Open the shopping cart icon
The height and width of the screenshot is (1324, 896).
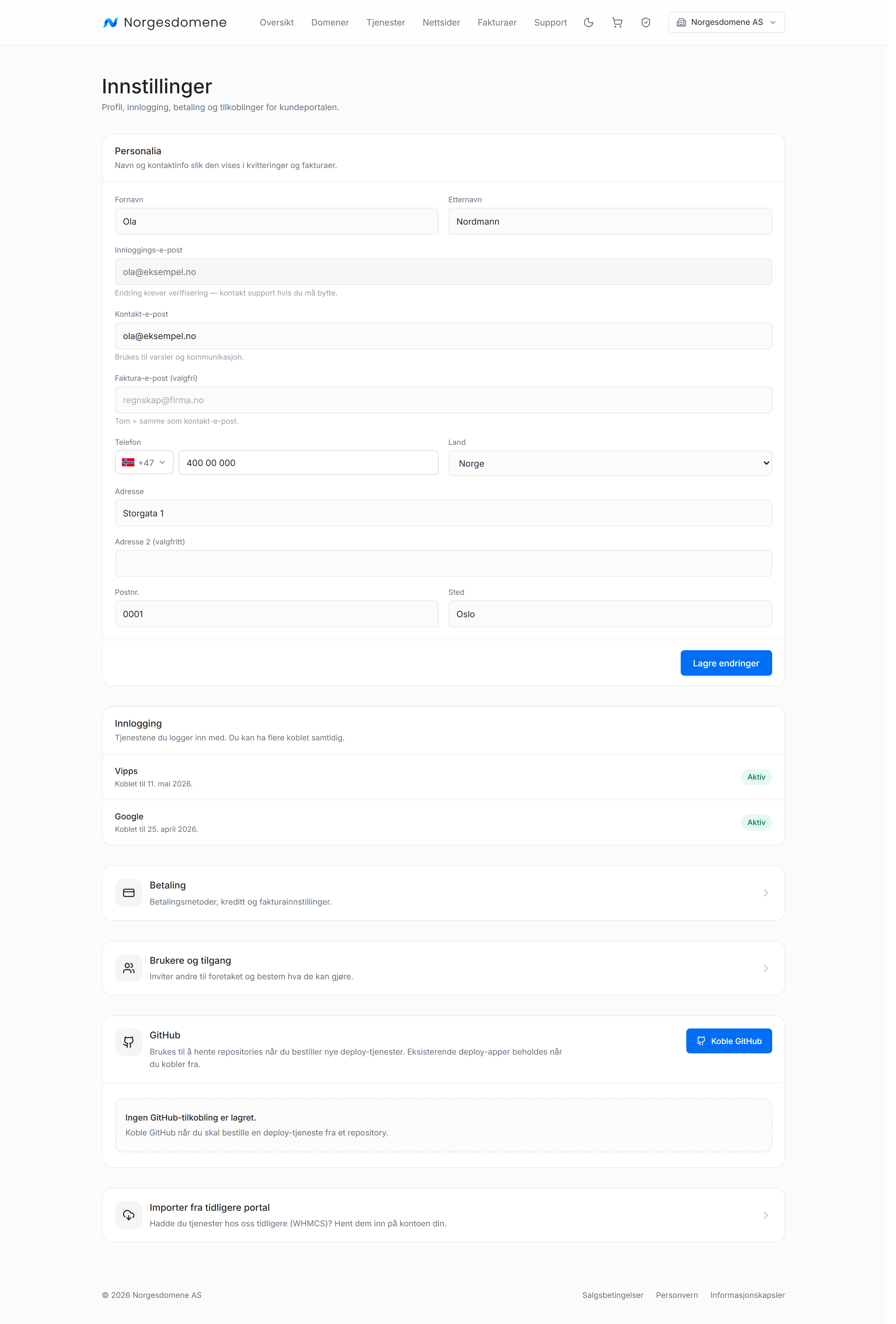pyautogui.click(x=617, y=22)
